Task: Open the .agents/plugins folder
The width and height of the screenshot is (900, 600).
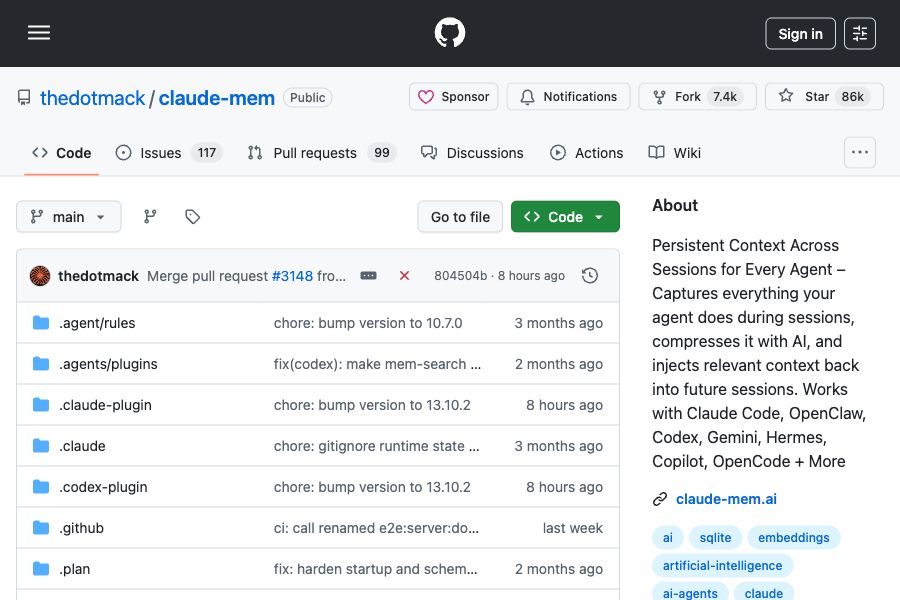Action: 108,364
